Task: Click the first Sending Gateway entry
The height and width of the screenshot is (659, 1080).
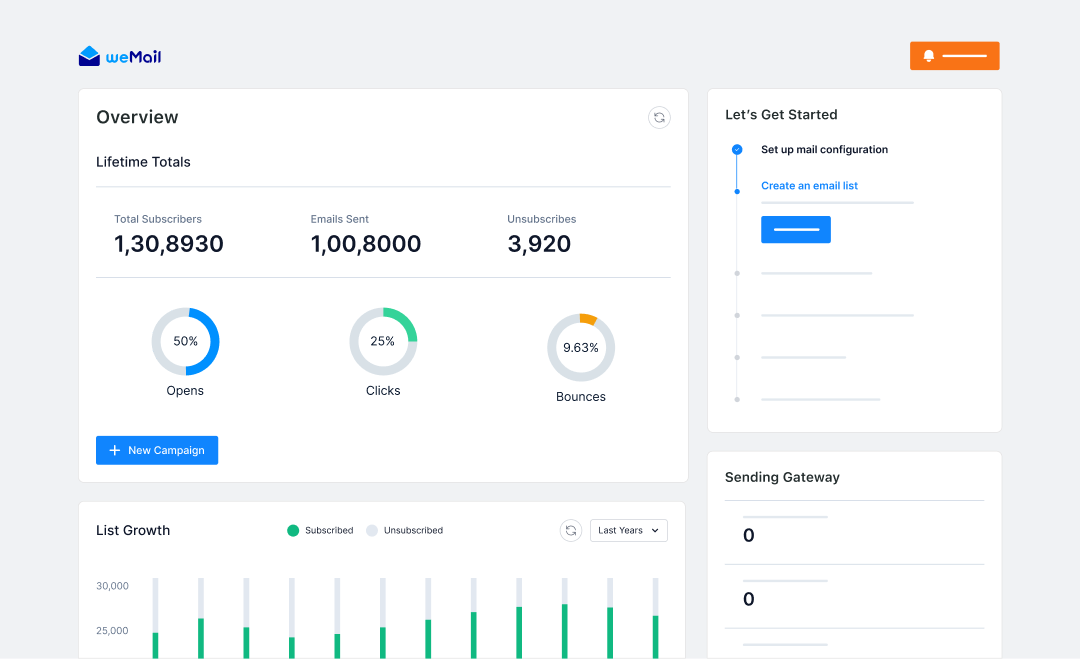Action: coord(749,535)
